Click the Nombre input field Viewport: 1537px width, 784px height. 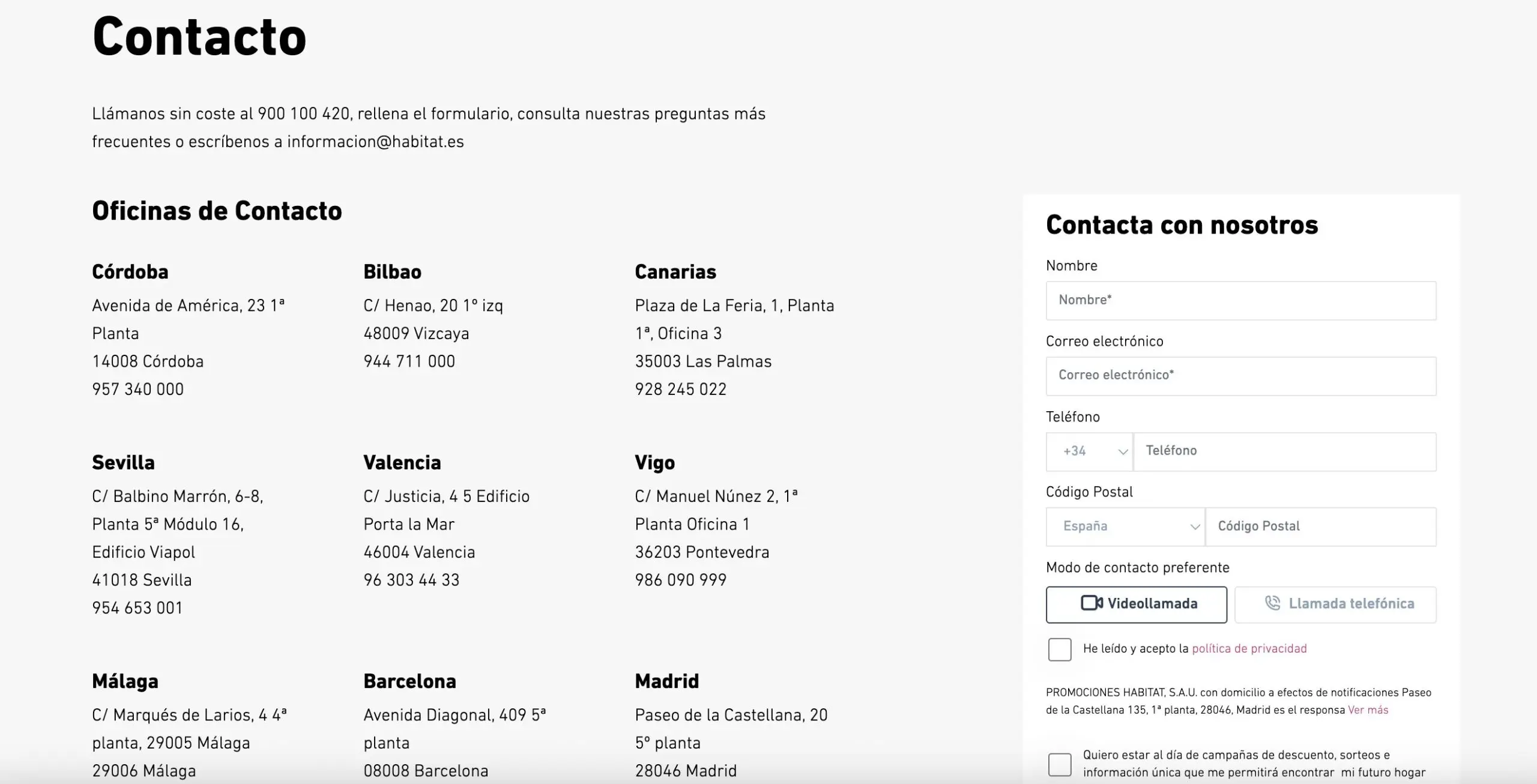click(1241, 301)
